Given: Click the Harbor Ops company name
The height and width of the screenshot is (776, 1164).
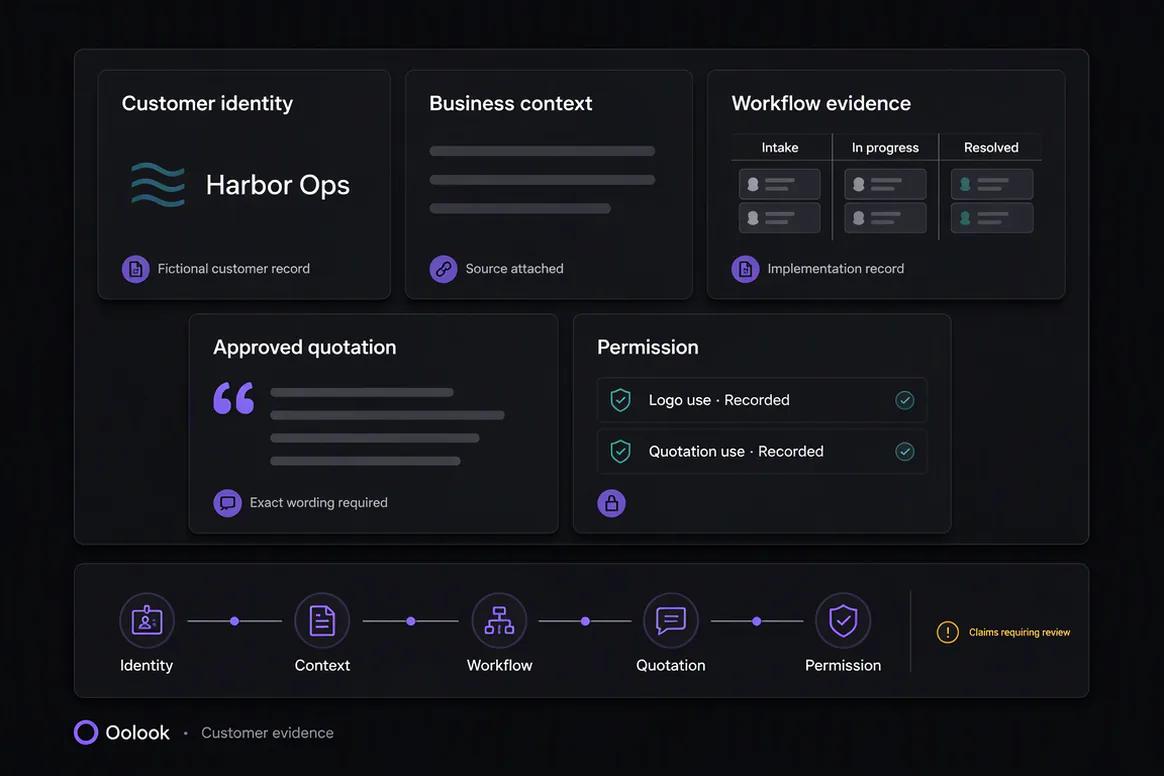Looking at the screenshot, I should tap(278, 186).
